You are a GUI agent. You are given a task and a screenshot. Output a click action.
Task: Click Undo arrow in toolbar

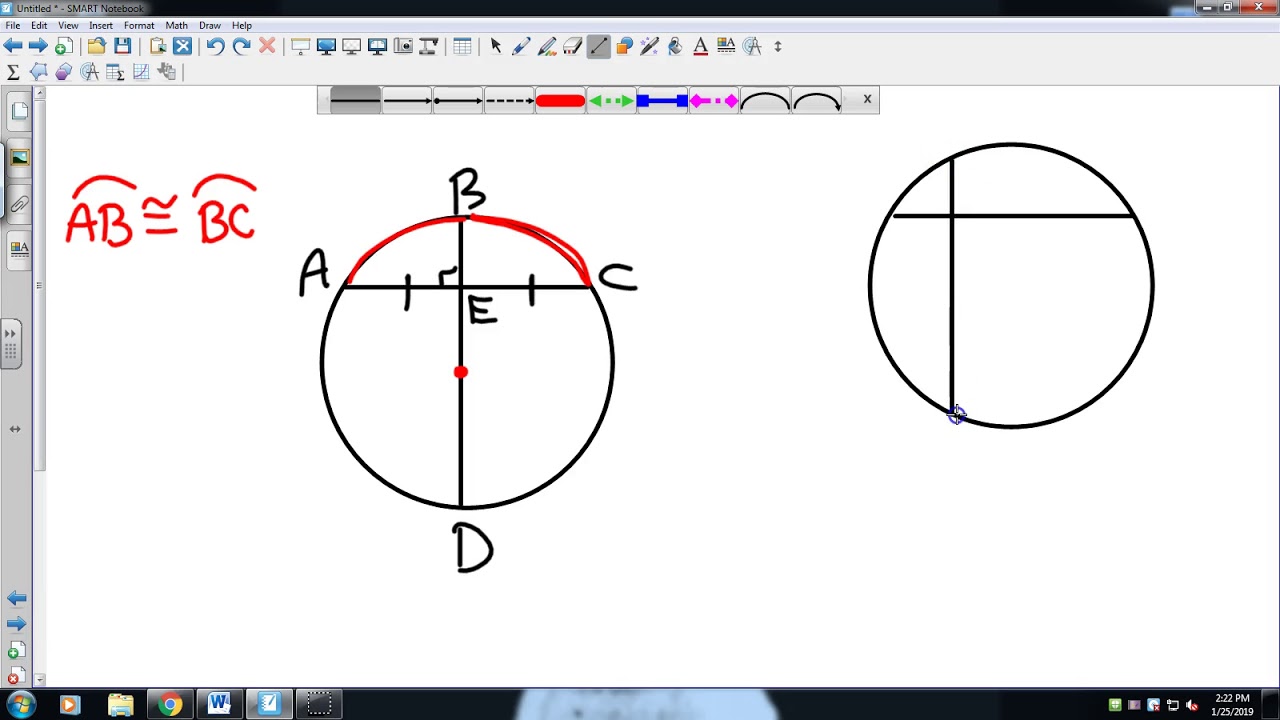(x=215, y=46)
